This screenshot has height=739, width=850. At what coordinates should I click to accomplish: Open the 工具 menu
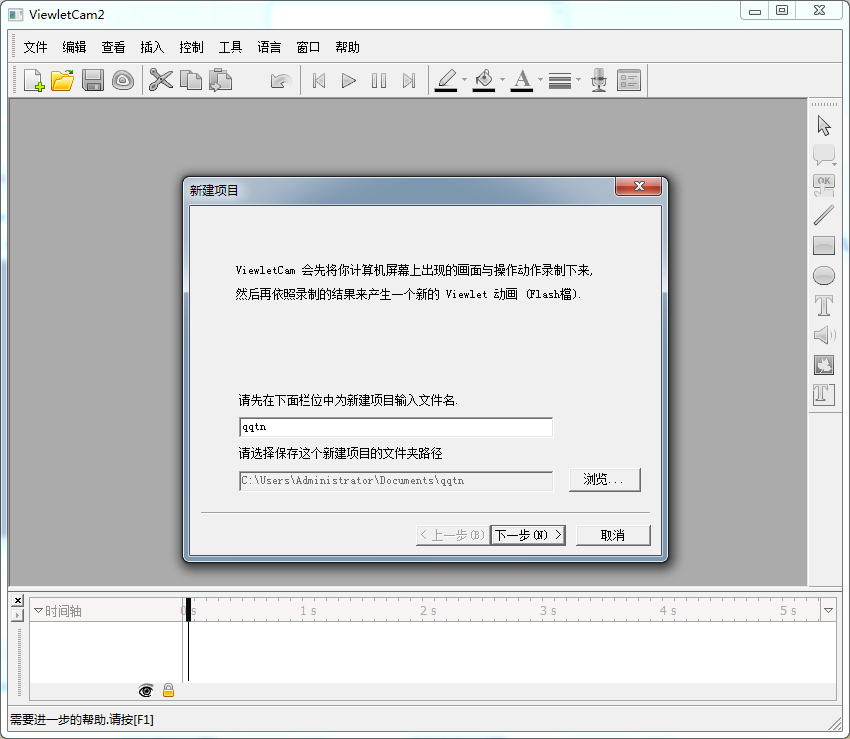pyautogui.click(x=230, y=47)
